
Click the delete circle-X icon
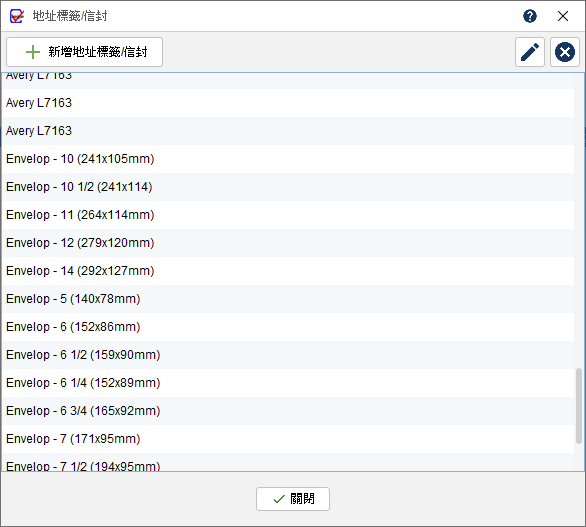coord(565,52)
